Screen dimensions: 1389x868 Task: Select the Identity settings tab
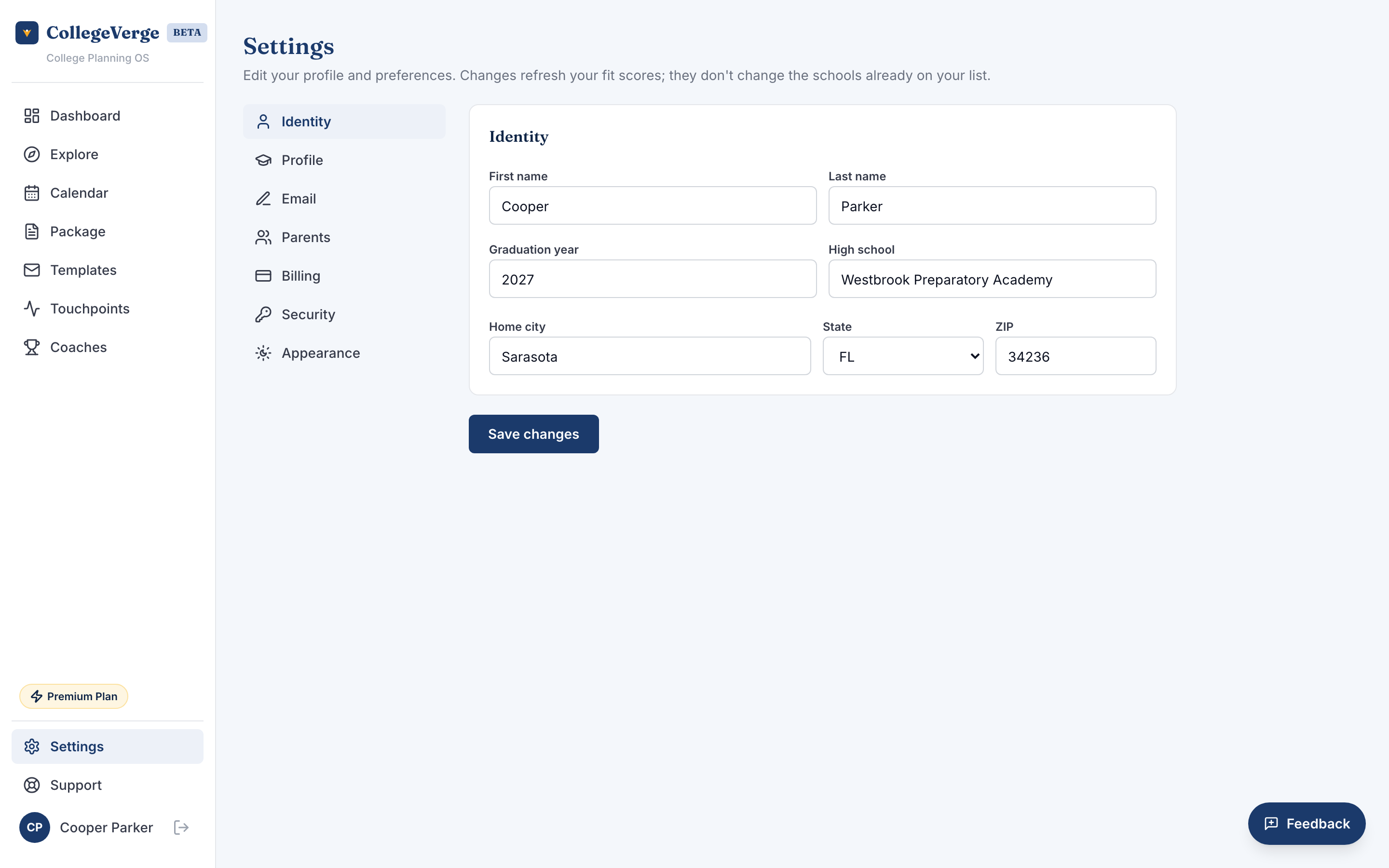pos(344,122)
